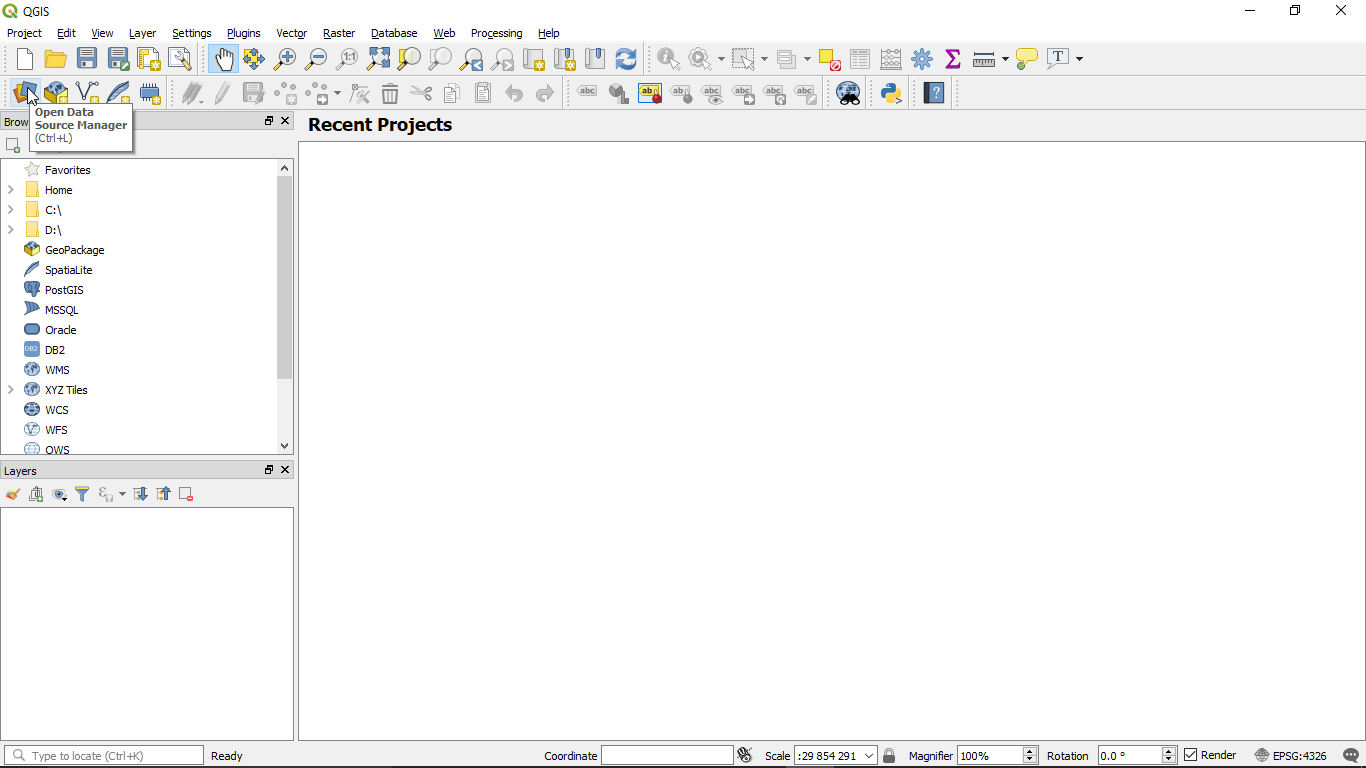
Task: Close the Layers panel
Action: click(x=285, y=470)
